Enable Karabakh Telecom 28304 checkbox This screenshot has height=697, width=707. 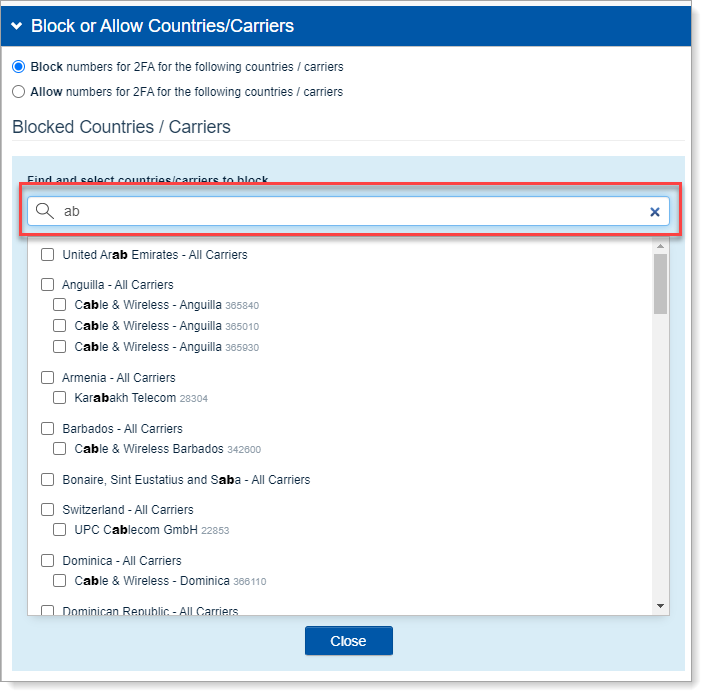point(60,398)
